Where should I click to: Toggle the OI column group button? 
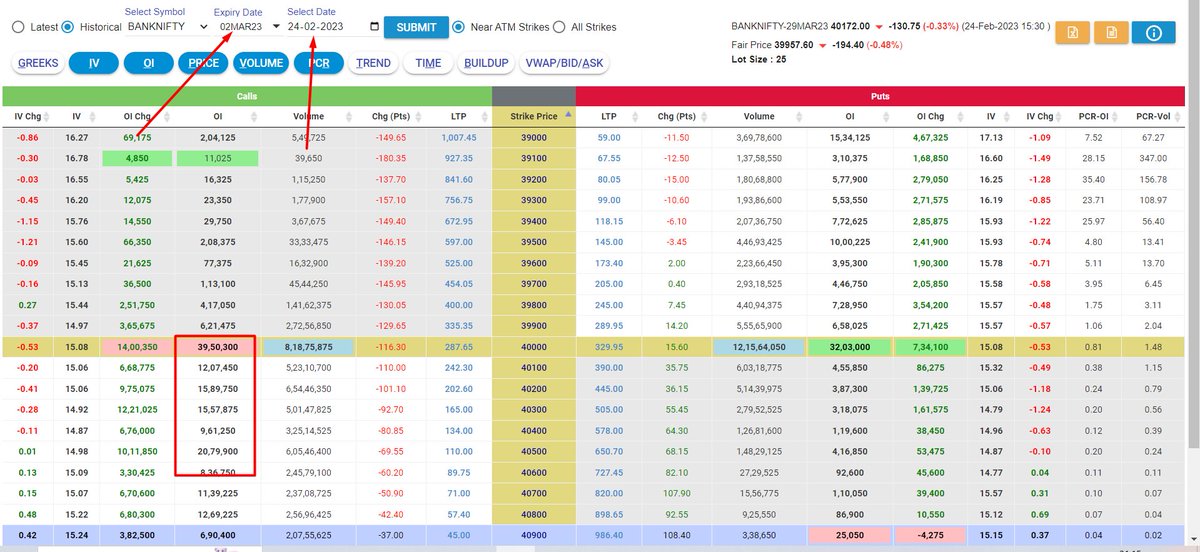(148, 63)
